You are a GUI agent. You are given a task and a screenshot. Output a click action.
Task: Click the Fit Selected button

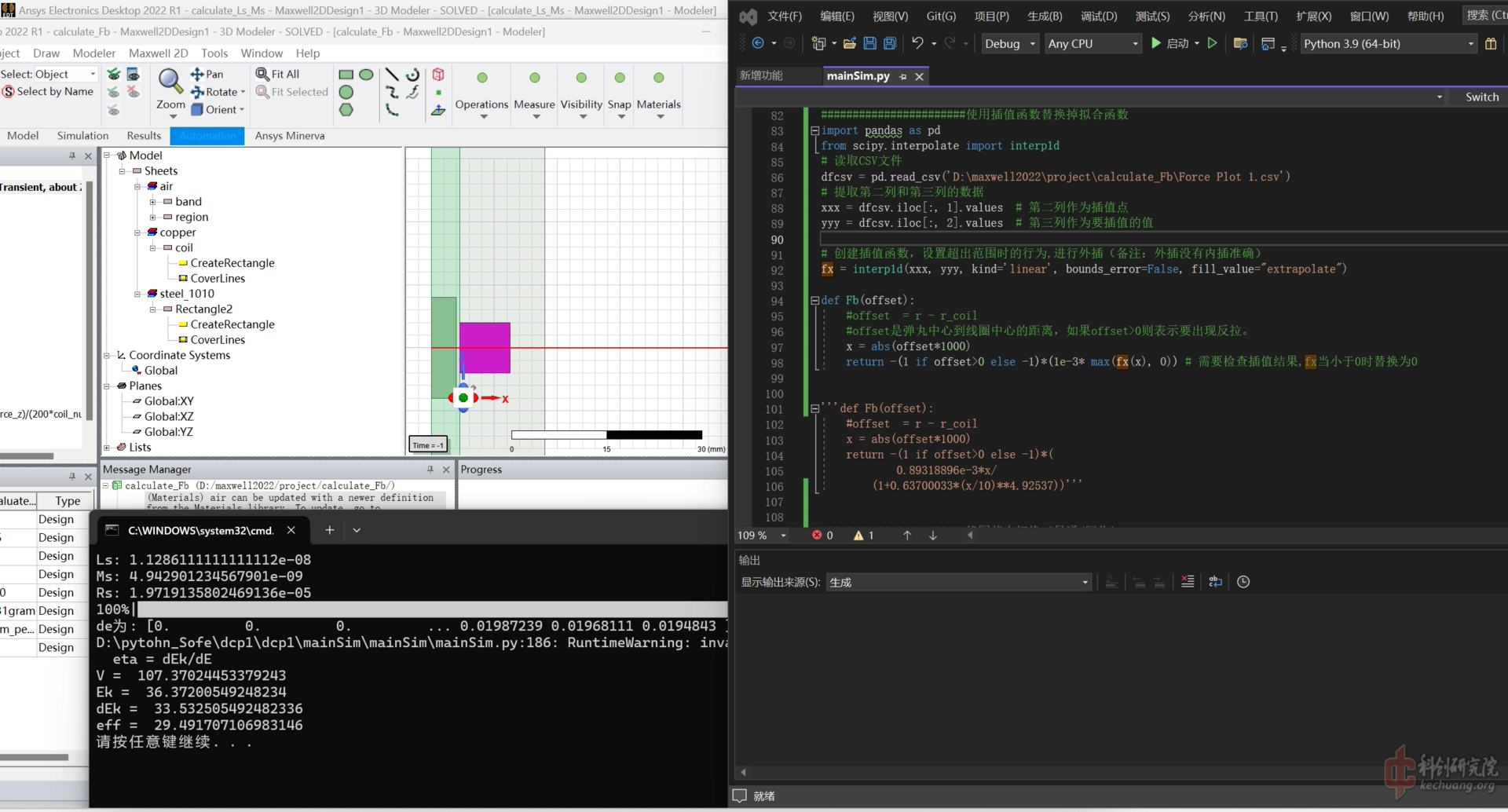point(291,92)
